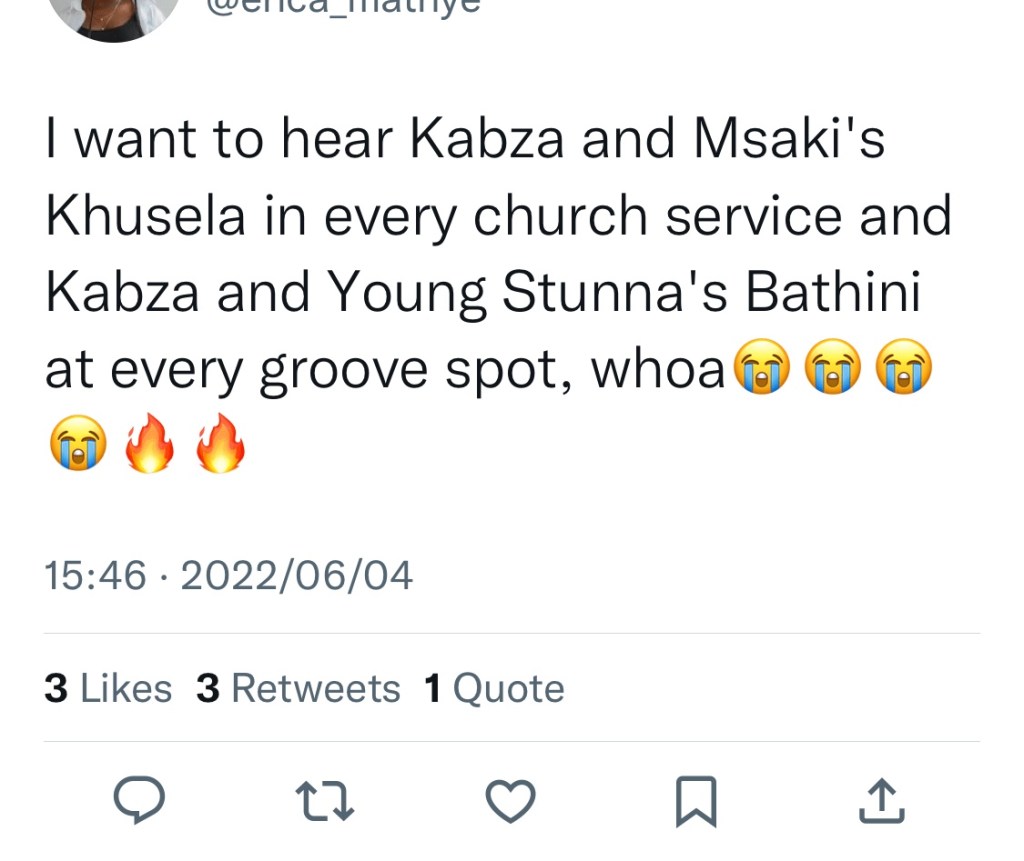Screen dimensions: 1024x861
Task: Click the first fire emoji
Action: tap(149, 441)
